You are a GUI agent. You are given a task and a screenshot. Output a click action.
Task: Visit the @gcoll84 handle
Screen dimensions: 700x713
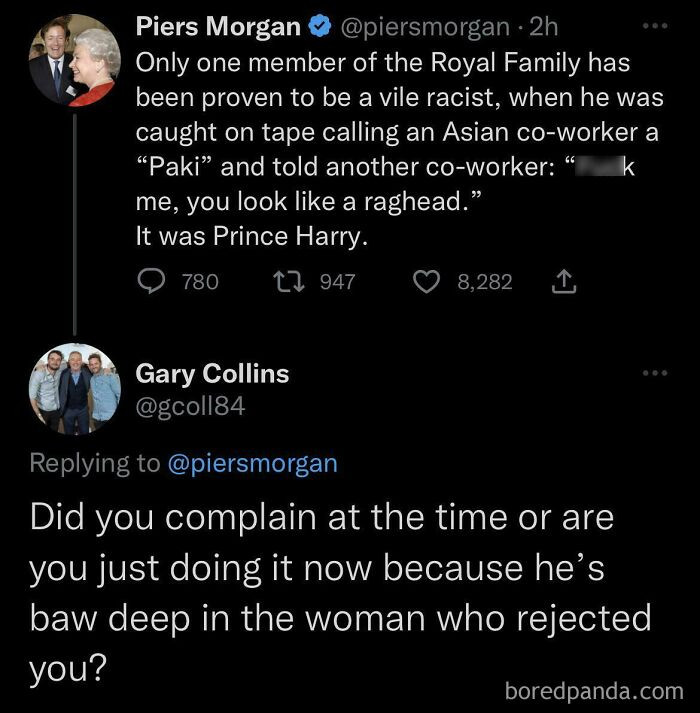(x=190, y=406)
